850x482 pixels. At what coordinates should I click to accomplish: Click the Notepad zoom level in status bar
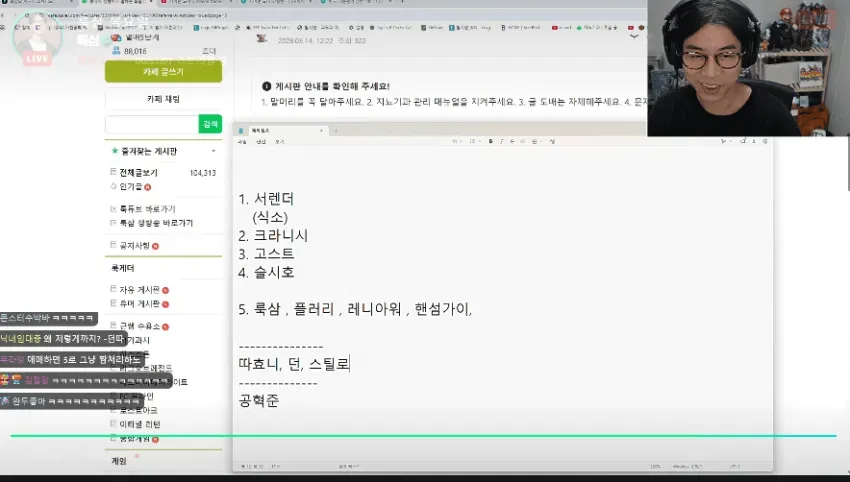point(655,466)
